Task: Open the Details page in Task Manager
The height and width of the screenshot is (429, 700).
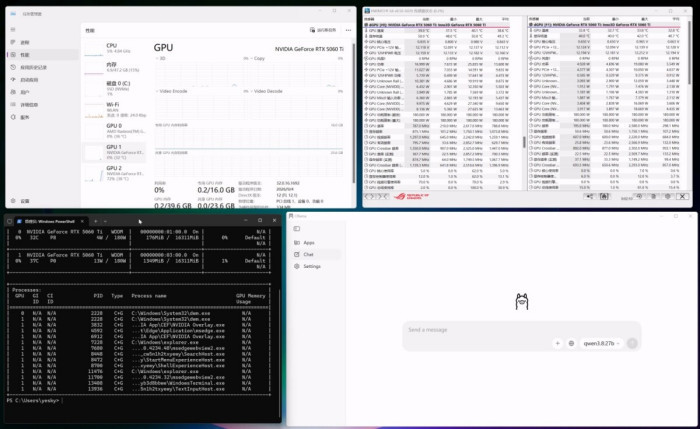Action: tap(42, 105)
